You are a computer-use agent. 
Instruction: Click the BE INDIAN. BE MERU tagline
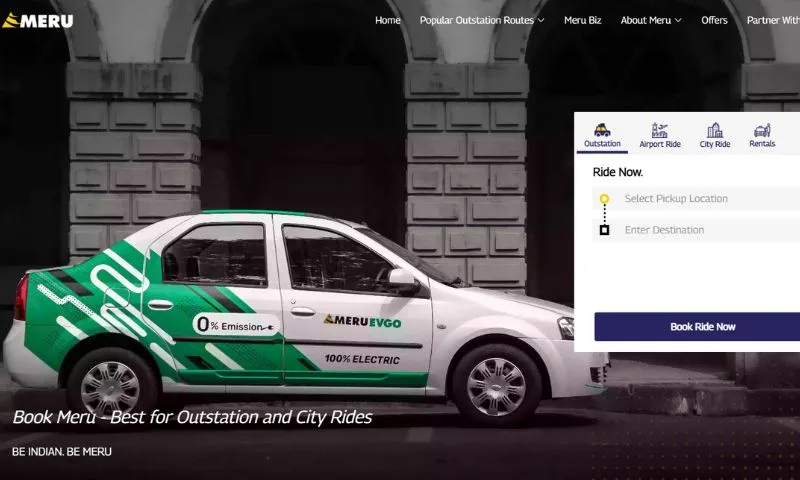click(62, 451)
